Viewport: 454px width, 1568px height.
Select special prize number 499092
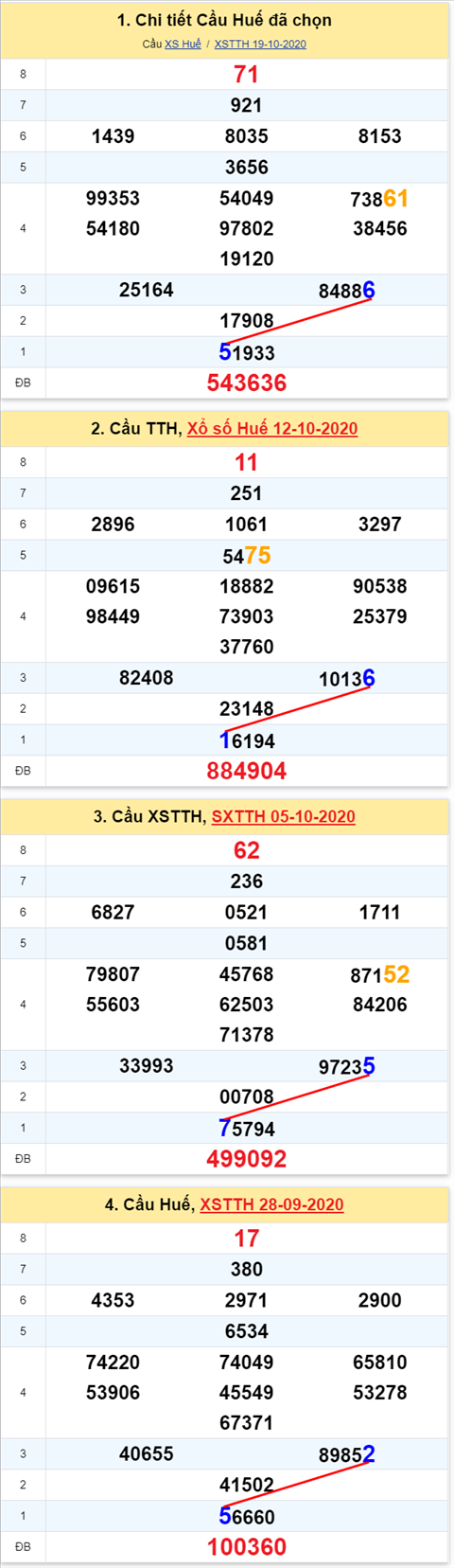pyautogui.click(x=247, y=1158)
